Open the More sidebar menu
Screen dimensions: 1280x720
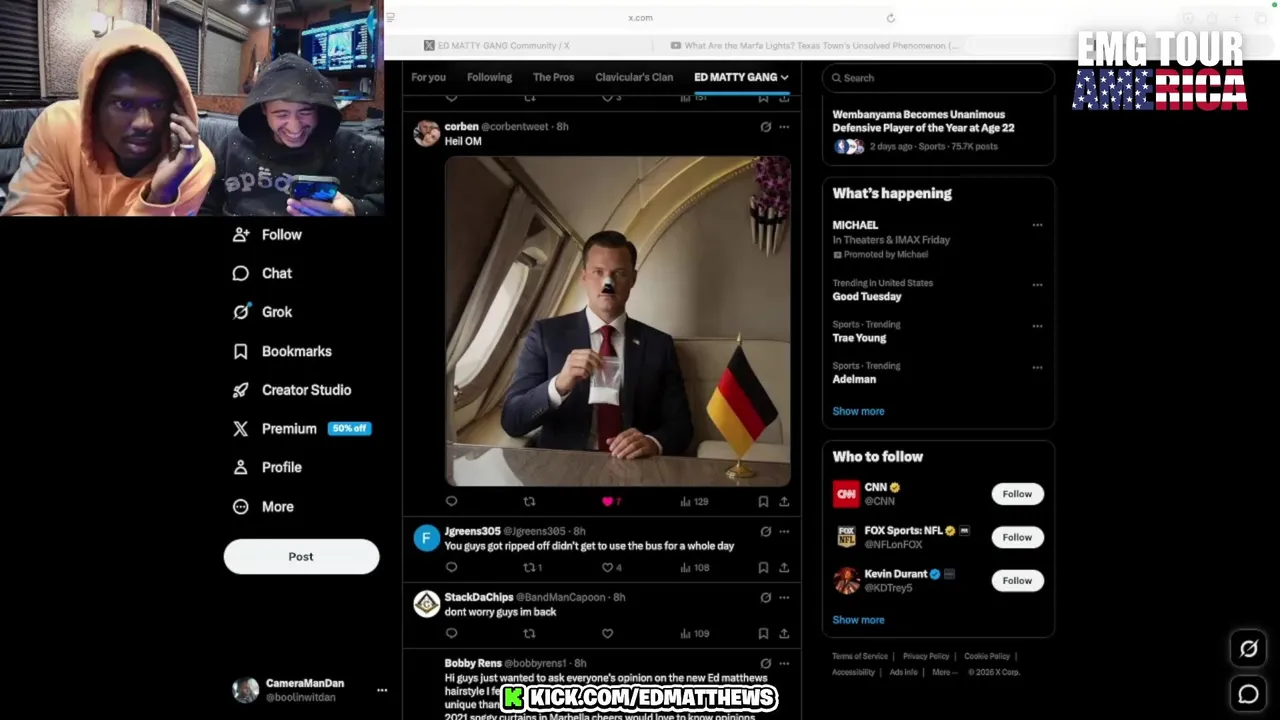pos(263,507)
